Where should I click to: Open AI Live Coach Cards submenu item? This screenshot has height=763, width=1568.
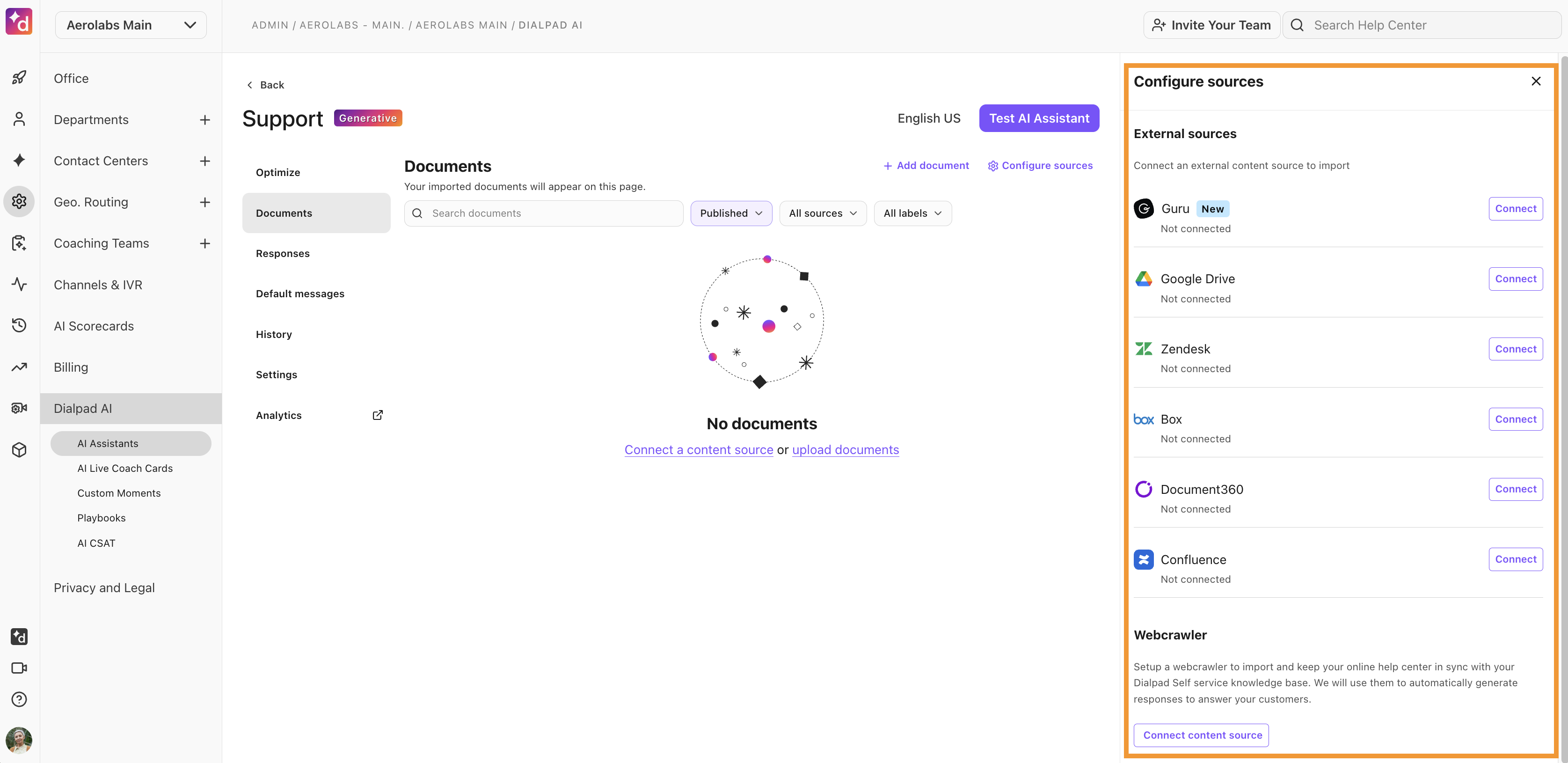click(125, 468)
